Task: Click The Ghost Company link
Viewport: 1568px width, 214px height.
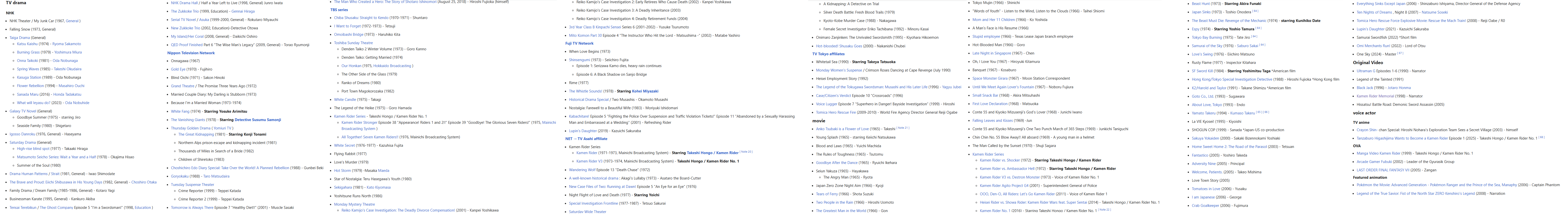Action: pyautogui.click(x=56, y=207)
